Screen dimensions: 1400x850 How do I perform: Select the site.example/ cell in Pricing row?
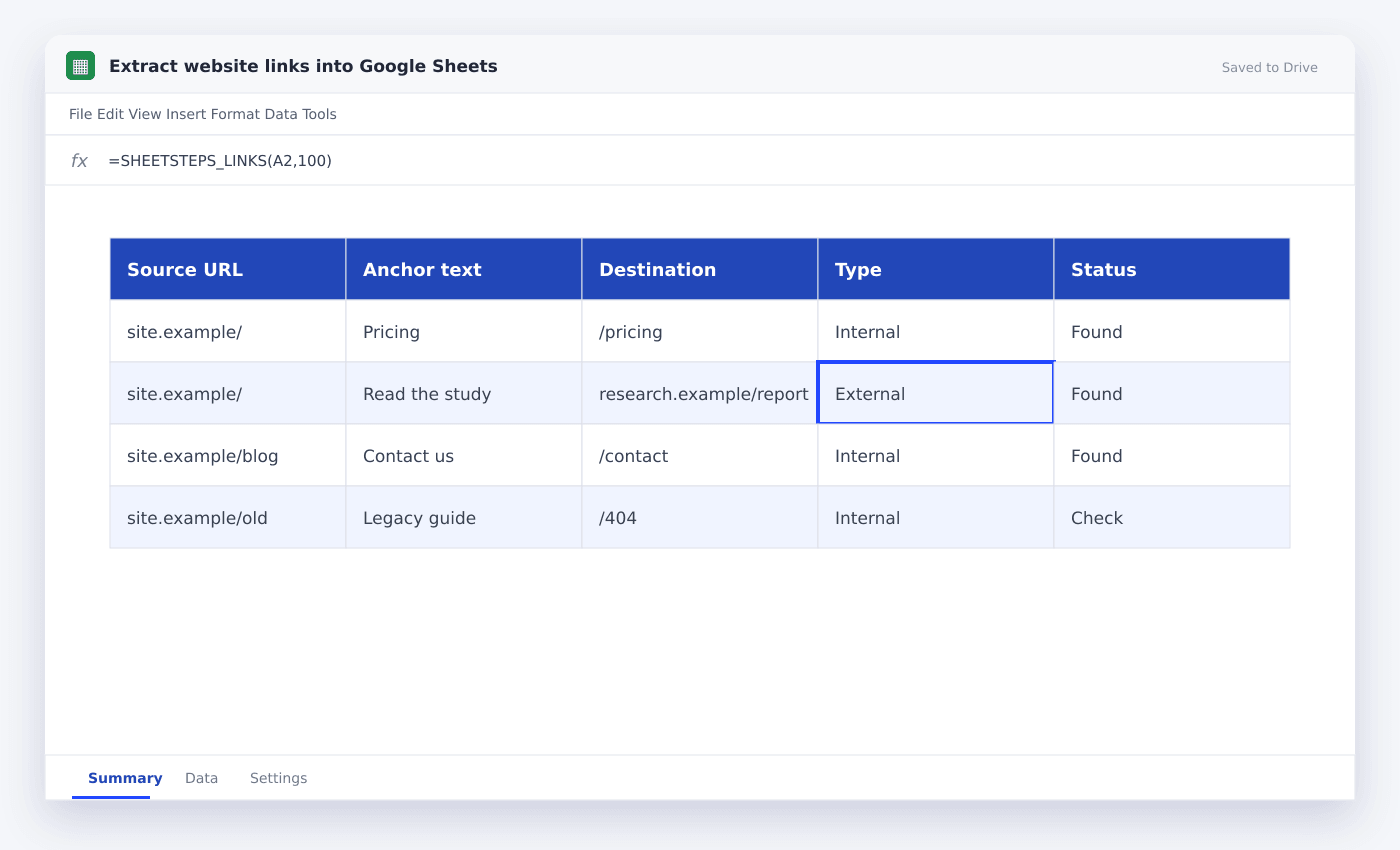point(228,331)
